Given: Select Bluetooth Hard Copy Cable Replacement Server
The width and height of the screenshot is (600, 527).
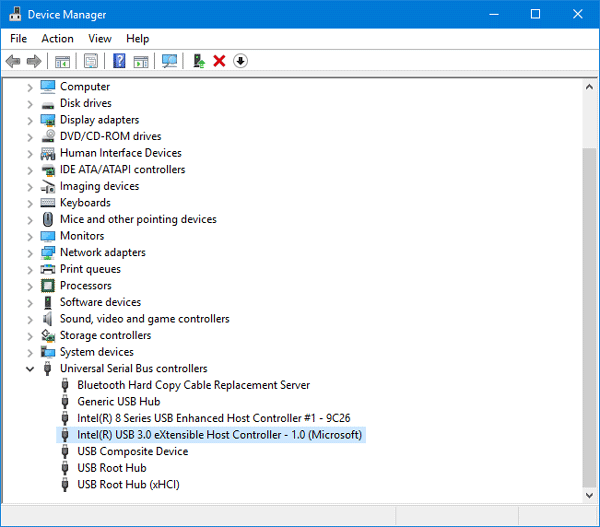Looking at the screenshot, I should pos(193,385).
